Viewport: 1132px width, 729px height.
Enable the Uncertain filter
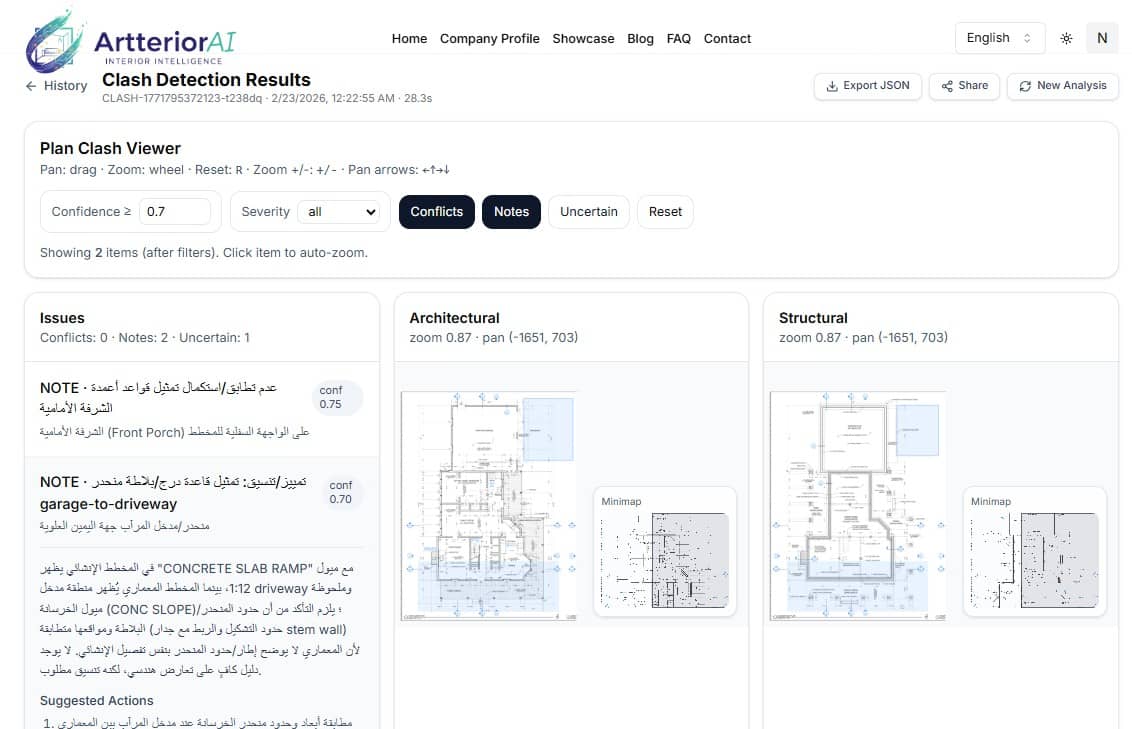588,211
